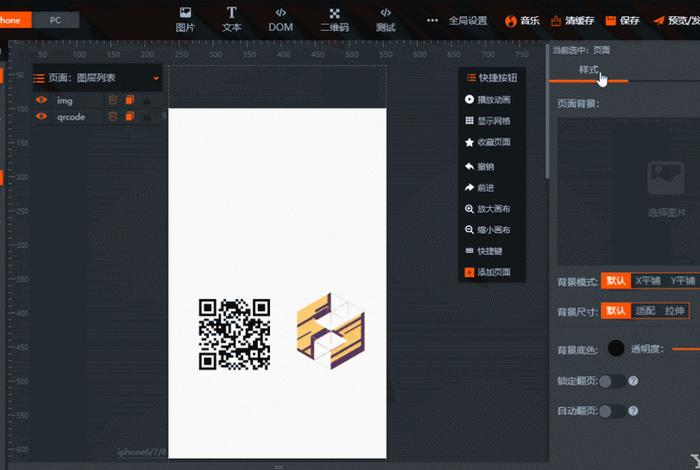Viewport: 700px width, 470px height.
Task: Click the right panel vertical scrollbar
Action: click(x=547, y=112)
